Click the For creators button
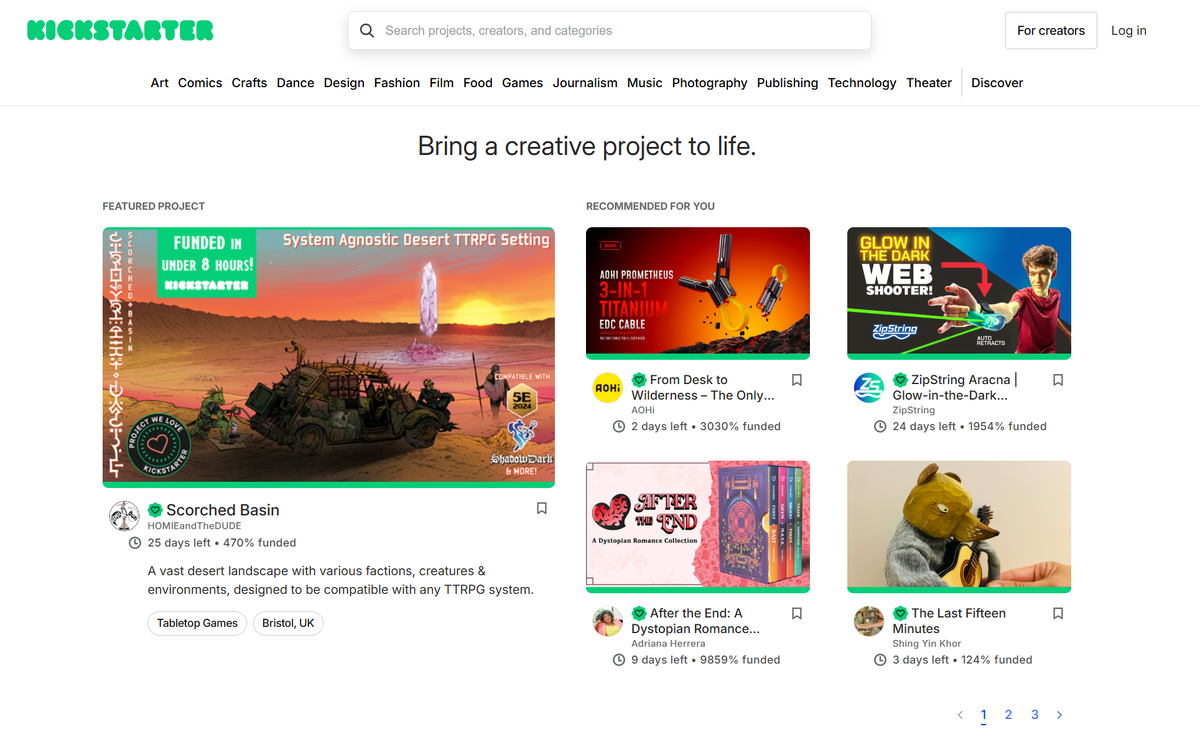The height and width of the screenshot is (742, 1200). [x=1051, y=31]
